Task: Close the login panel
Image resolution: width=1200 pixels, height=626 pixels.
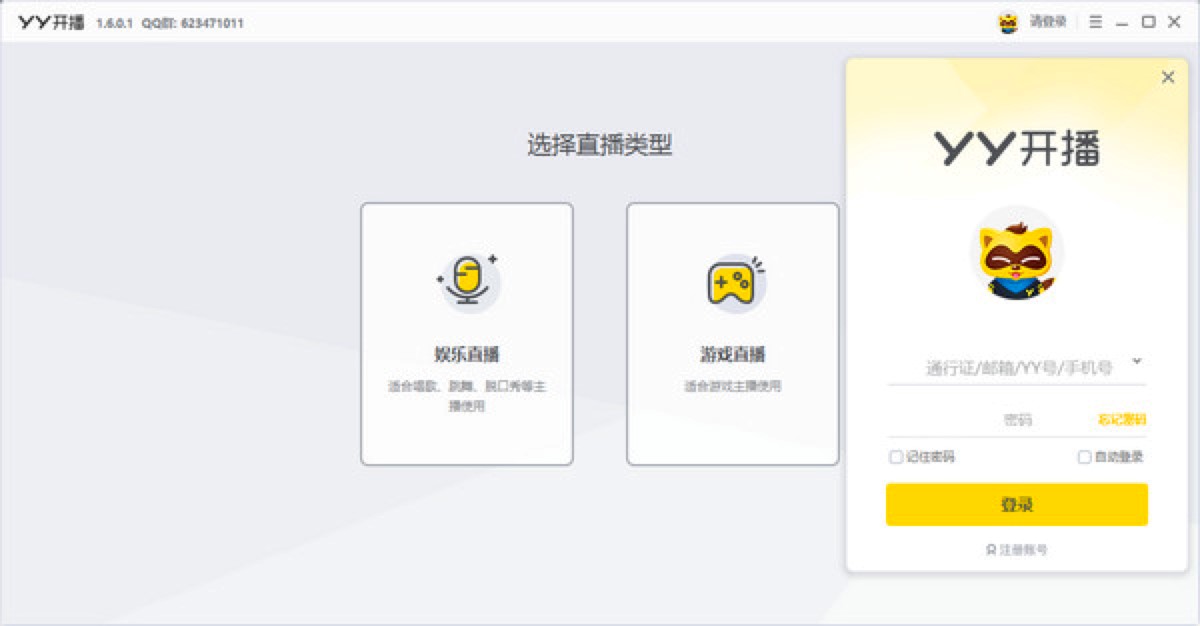Action: coord(1168,77)
